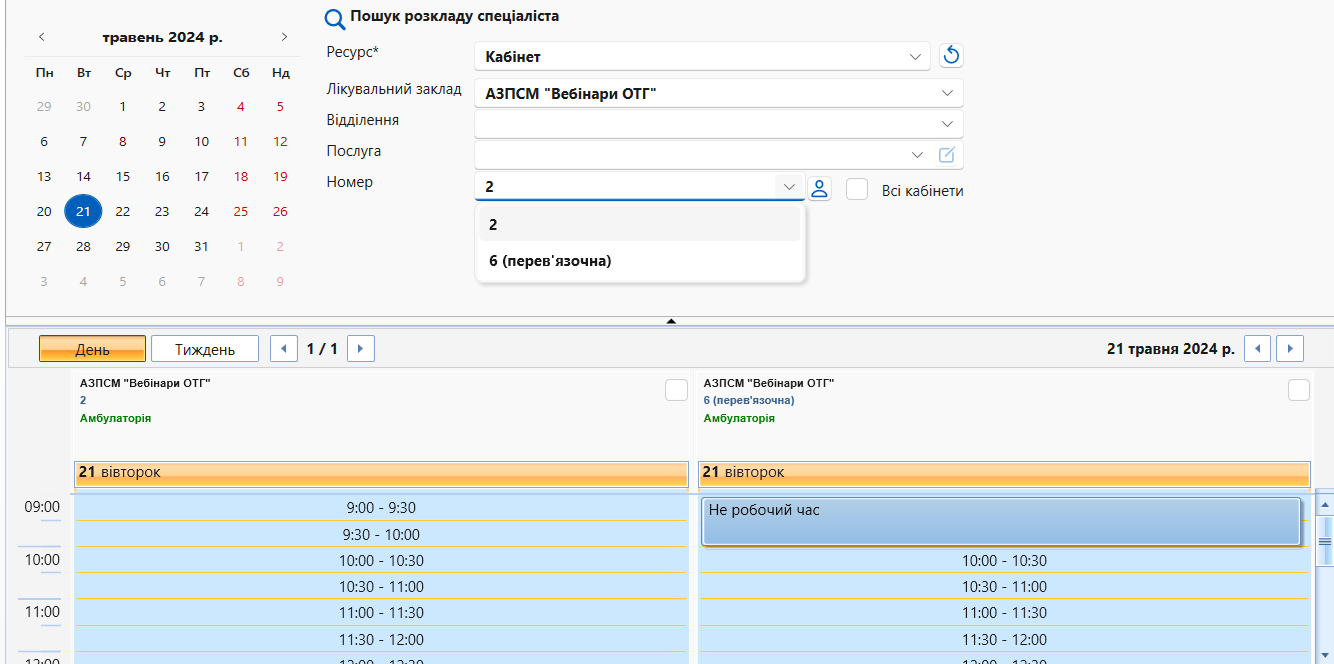Click the edit icon beside Послуга field

click(947, 155)
